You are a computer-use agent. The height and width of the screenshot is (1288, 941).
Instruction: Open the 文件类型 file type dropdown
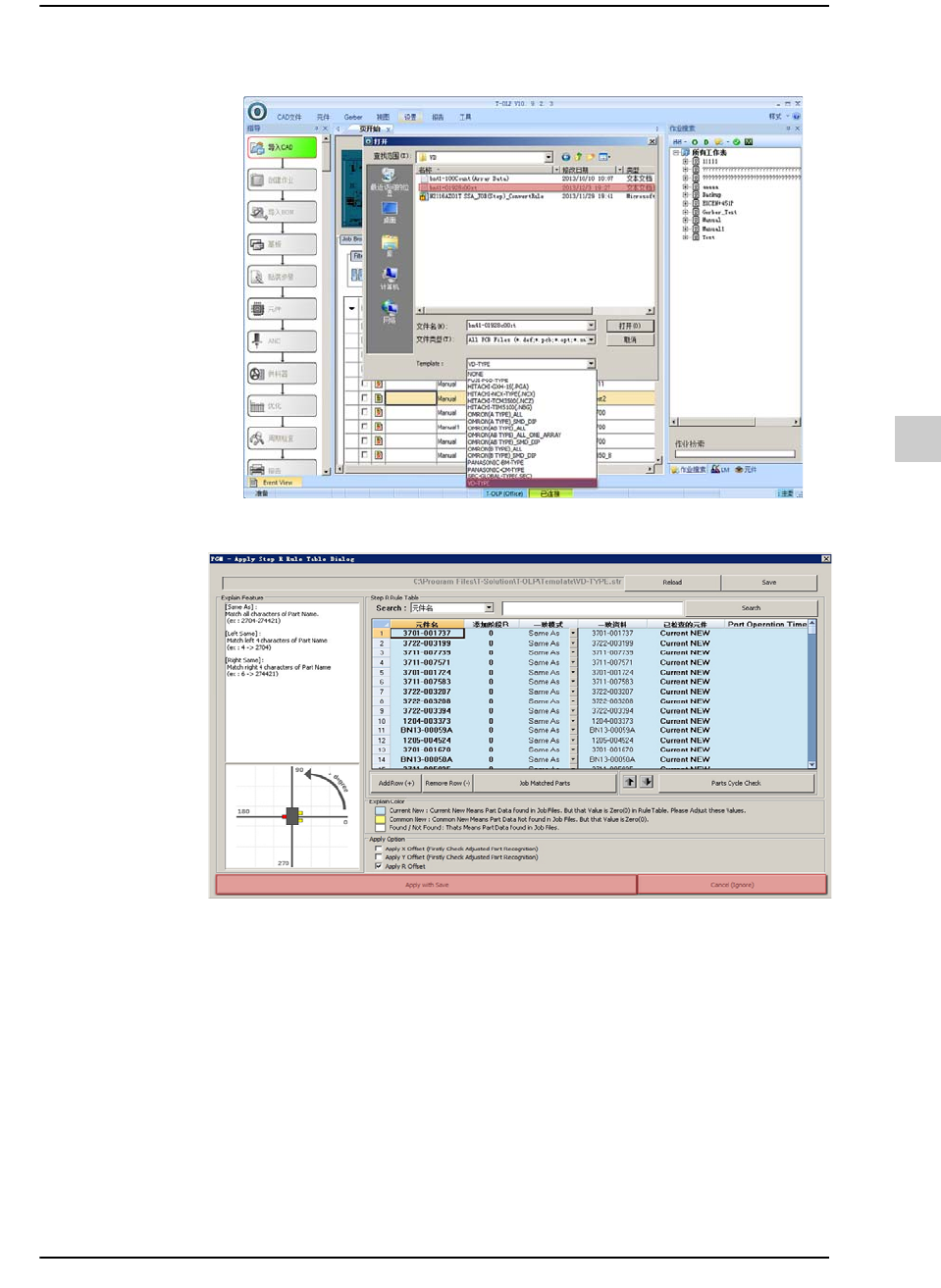591,339
